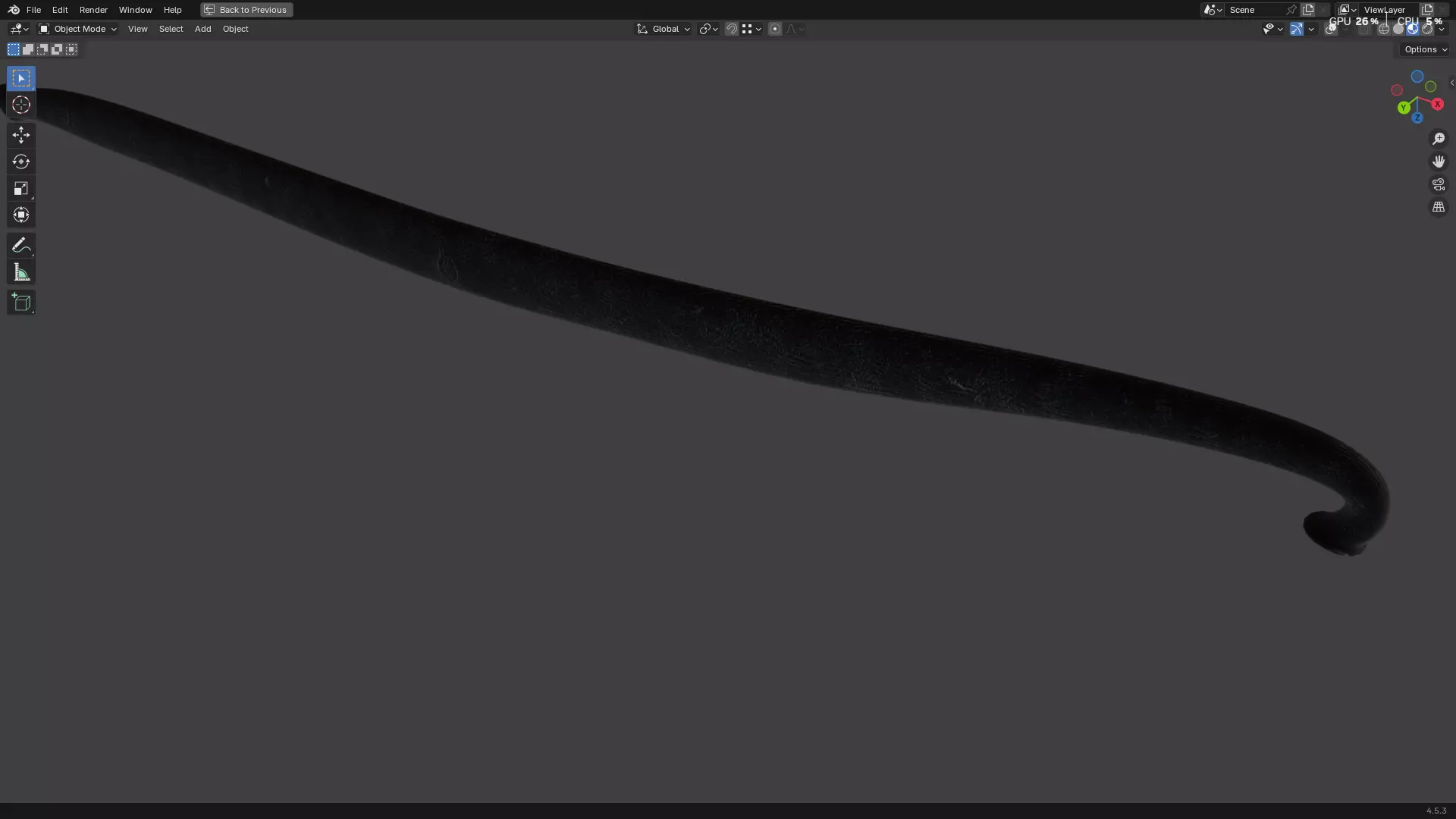Select the Select Box tool
The height and width of the screenshot is (819, 1456).
click(x=21, y=78)
